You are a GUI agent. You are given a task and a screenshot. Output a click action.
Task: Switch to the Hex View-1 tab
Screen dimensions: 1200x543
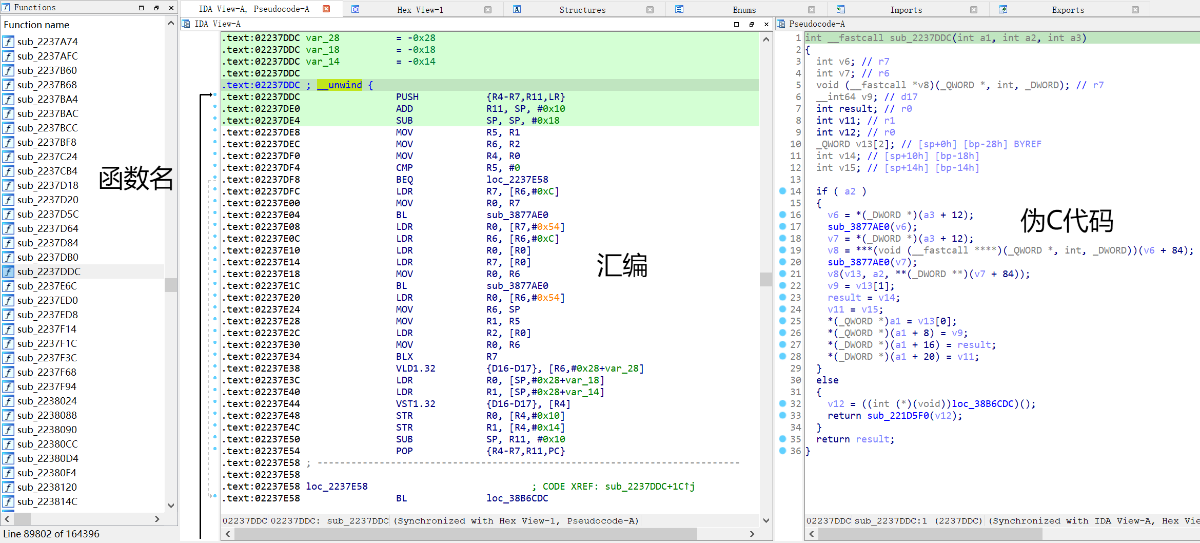[x=420, y=9]
